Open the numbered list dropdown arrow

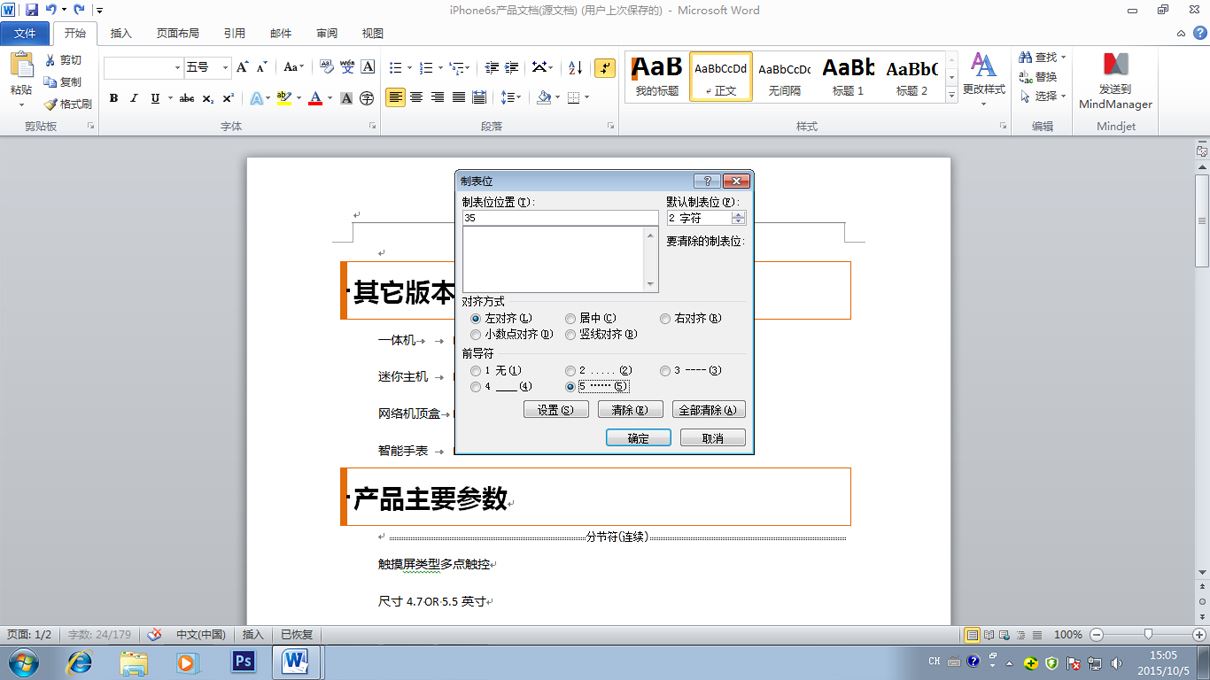[x=439, y=68]
